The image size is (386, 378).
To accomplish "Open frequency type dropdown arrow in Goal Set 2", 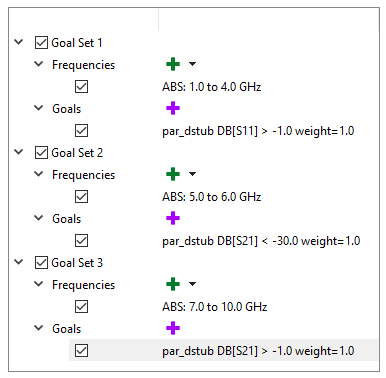I will (192, 174).
